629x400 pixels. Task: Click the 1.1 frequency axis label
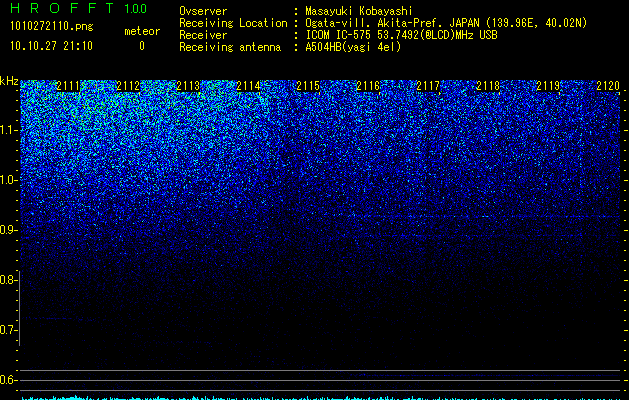(8, 130)
